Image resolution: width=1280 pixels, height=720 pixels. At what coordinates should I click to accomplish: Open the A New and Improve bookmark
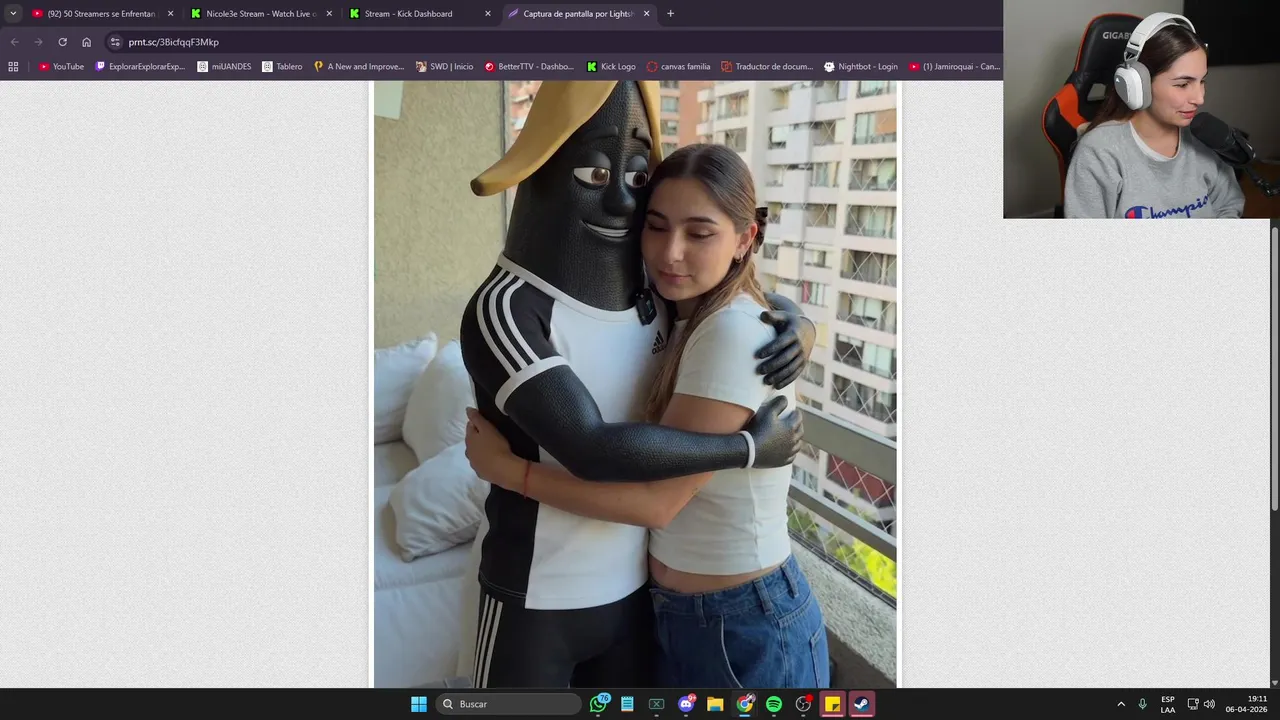tap(358, 67)
